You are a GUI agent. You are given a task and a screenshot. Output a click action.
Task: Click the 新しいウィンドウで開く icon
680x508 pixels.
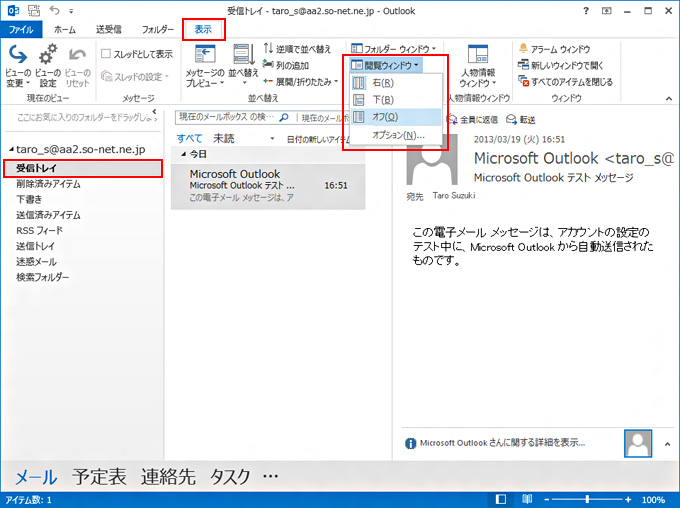524,65
